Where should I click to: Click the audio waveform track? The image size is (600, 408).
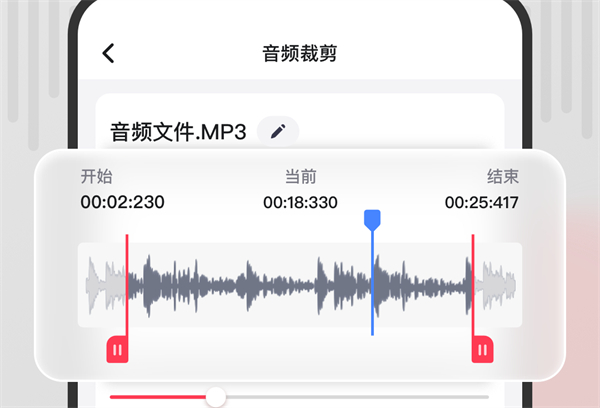point(300,285)
